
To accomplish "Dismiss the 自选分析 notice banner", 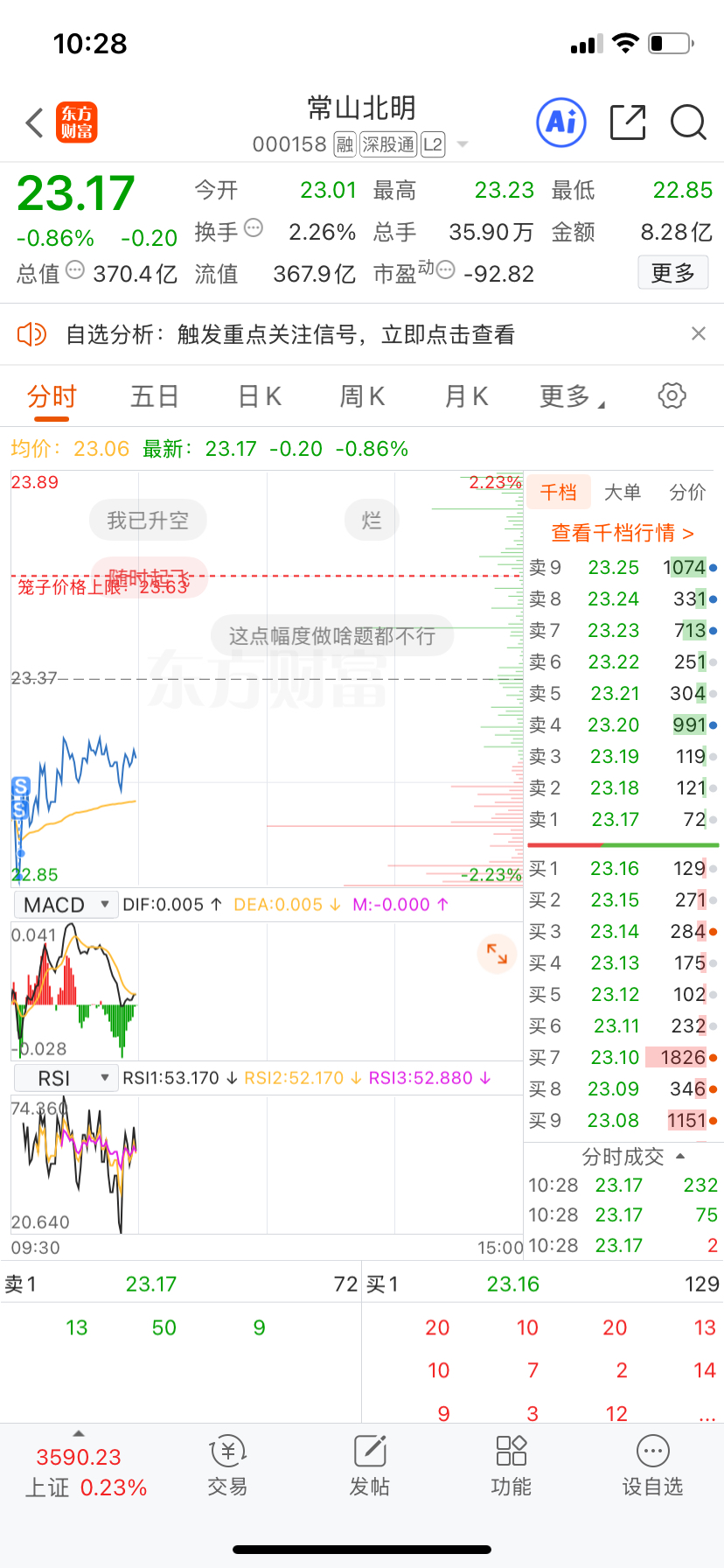I will (699, 333).
